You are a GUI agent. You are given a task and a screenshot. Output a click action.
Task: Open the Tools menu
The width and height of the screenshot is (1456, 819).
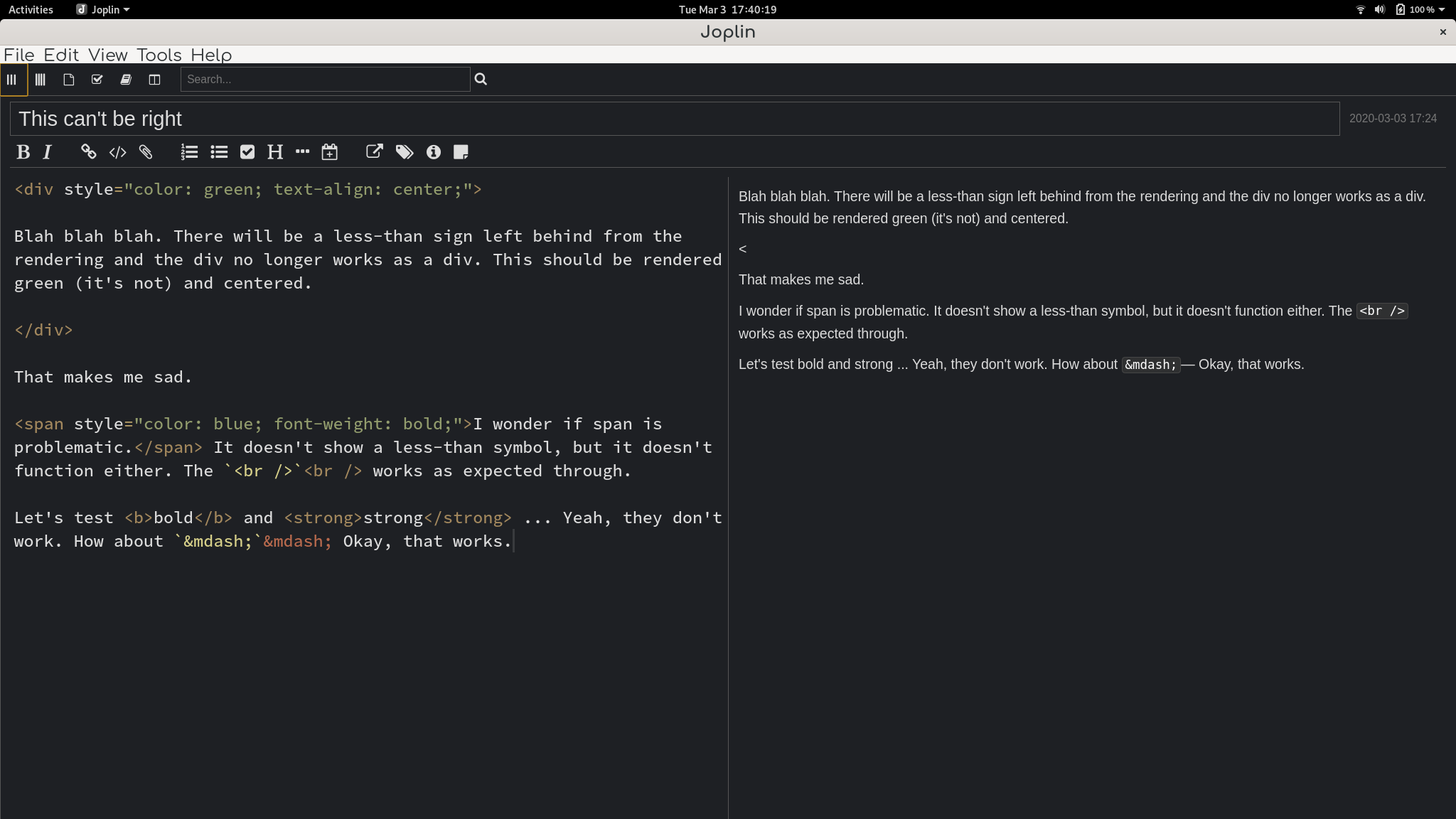point(159,55)
